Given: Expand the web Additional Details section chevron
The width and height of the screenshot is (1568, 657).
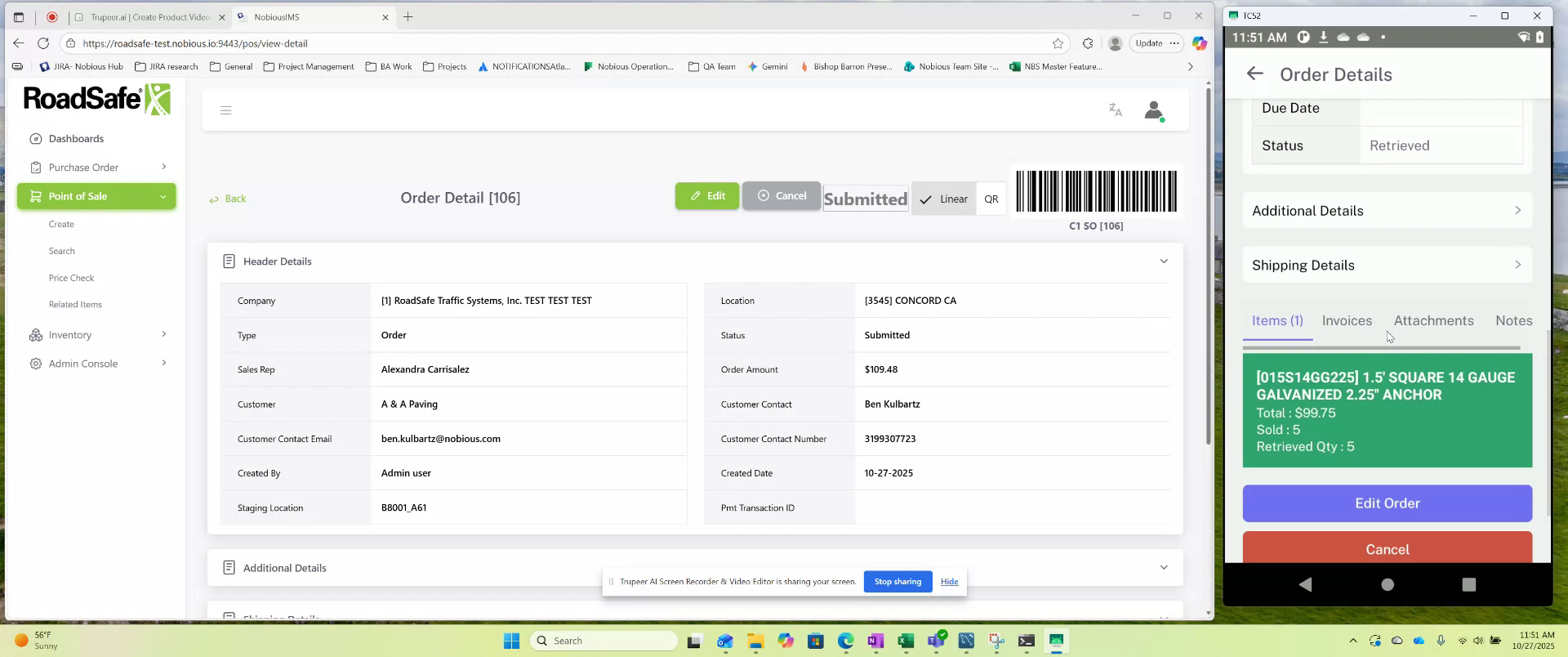Looking at the screenshot, I should 1164,568.
